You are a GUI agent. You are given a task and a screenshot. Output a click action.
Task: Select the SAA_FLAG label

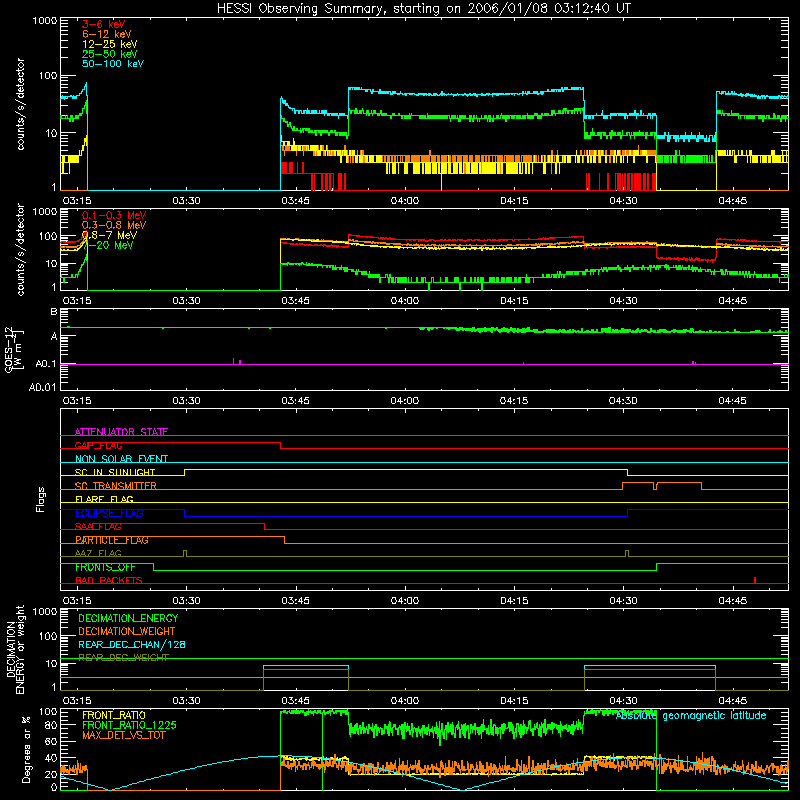point(98,526)
